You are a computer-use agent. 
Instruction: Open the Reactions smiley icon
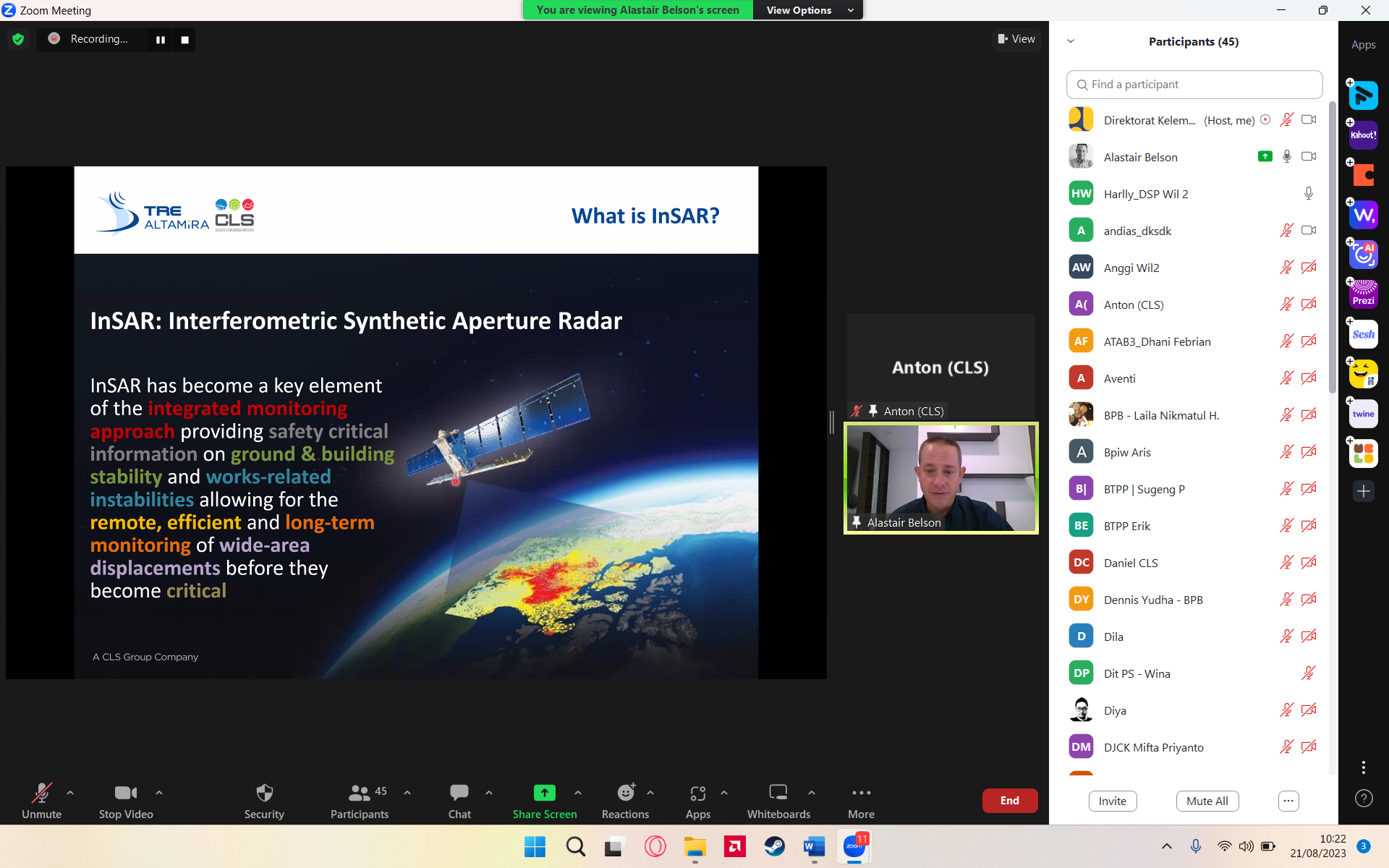[626, 792]
